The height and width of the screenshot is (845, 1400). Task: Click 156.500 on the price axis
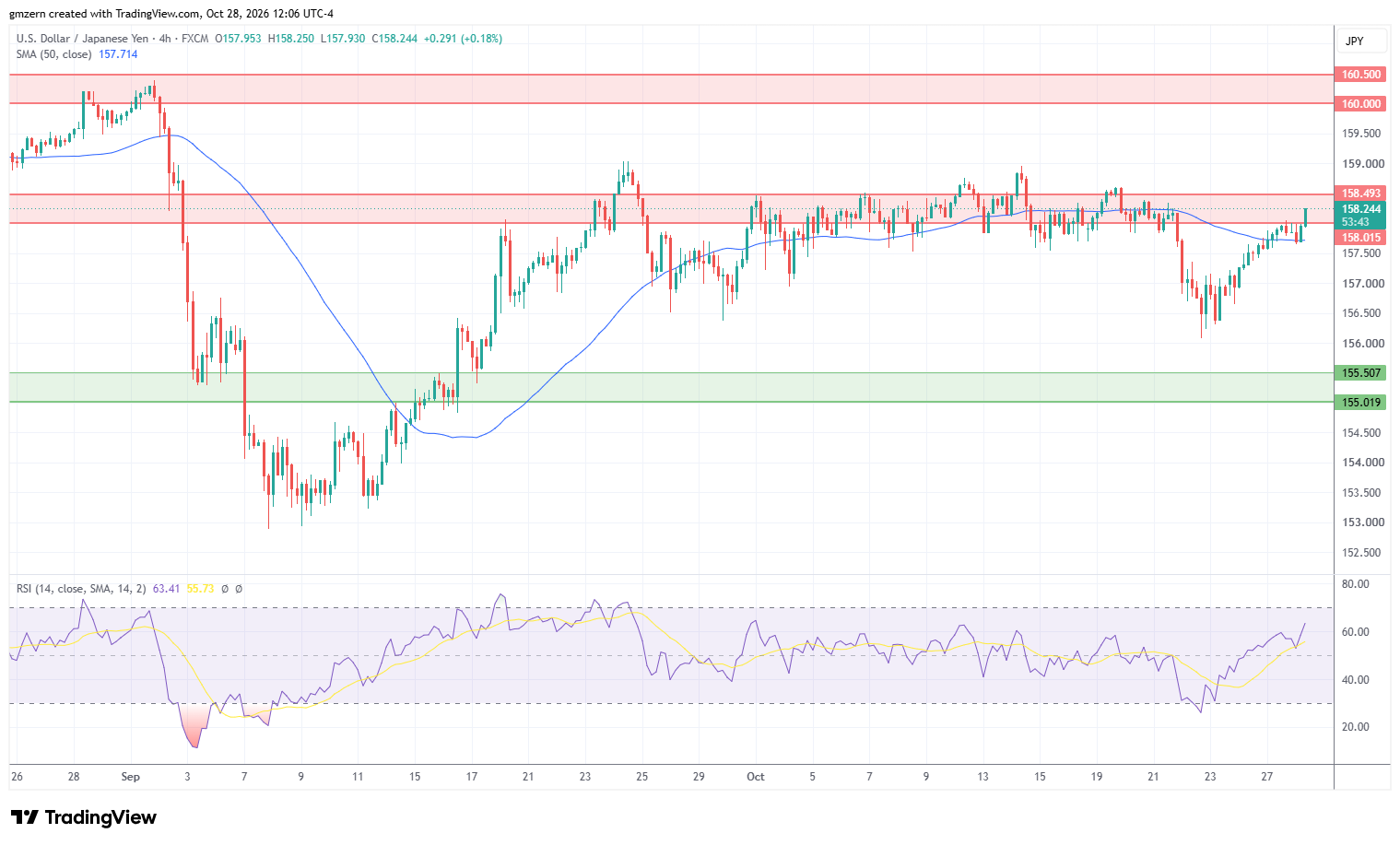[x=1361, y=313]
